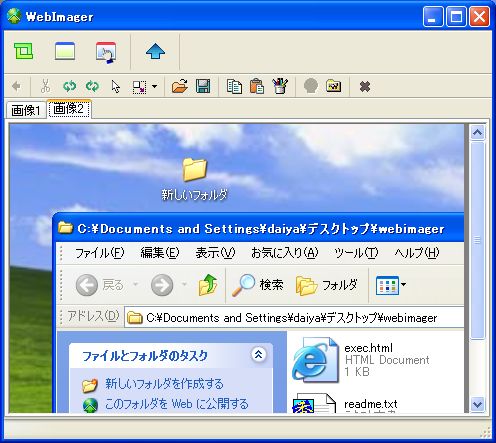Image resolution: width=496 pixels, height=443 pixels.
Task: Minimize the WebImager window
Action: point(433,16)
